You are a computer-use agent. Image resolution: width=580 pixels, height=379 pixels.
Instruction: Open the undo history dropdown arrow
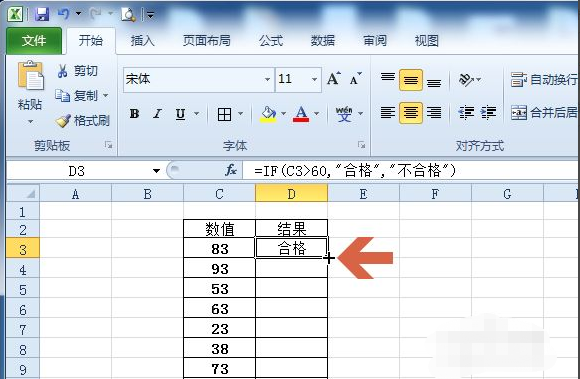tap(78, 14)
